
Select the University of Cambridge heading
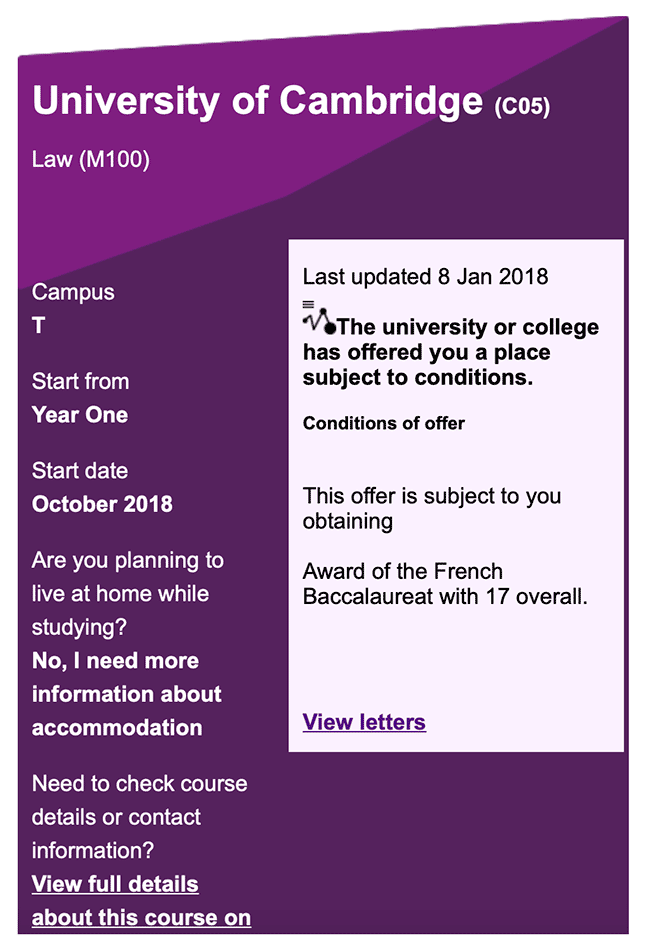258,101
